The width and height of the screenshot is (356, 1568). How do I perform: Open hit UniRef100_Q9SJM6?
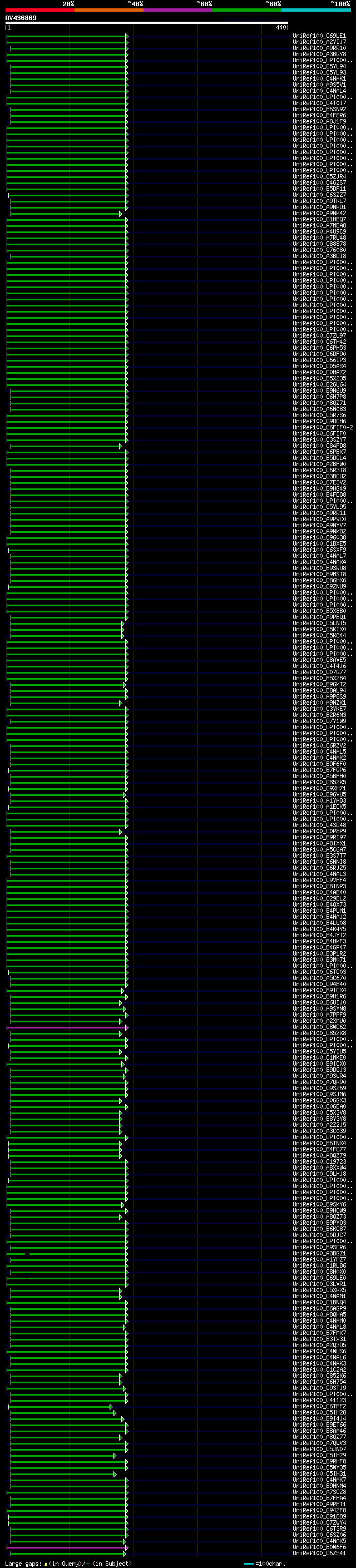pyautogui.click(x=319, y=1095)
